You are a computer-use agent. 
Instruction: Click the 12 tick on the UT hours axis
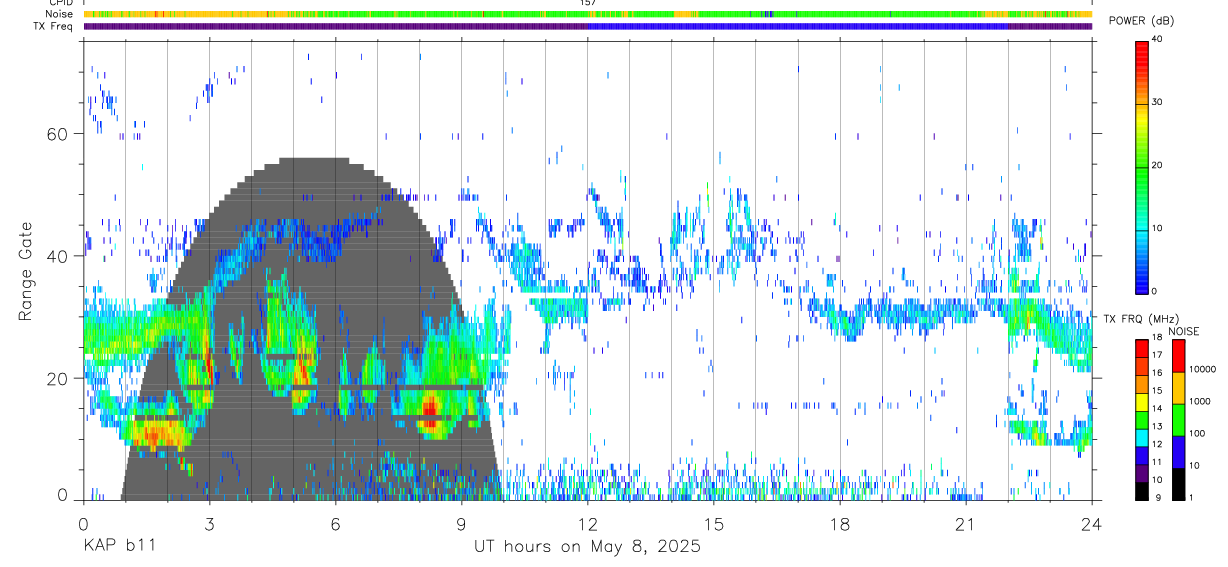(588, 523)
